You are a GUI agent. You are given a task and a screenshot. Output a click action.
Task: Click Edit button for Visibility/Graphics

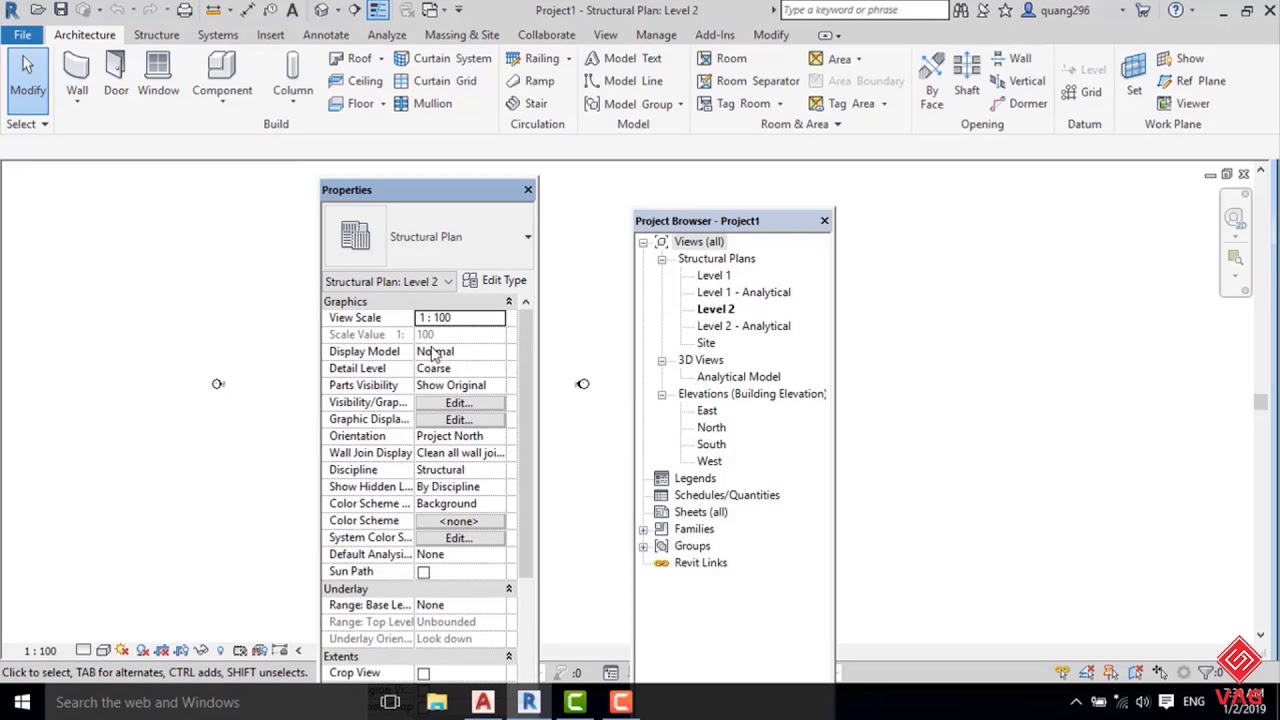[x=459, y=403]
